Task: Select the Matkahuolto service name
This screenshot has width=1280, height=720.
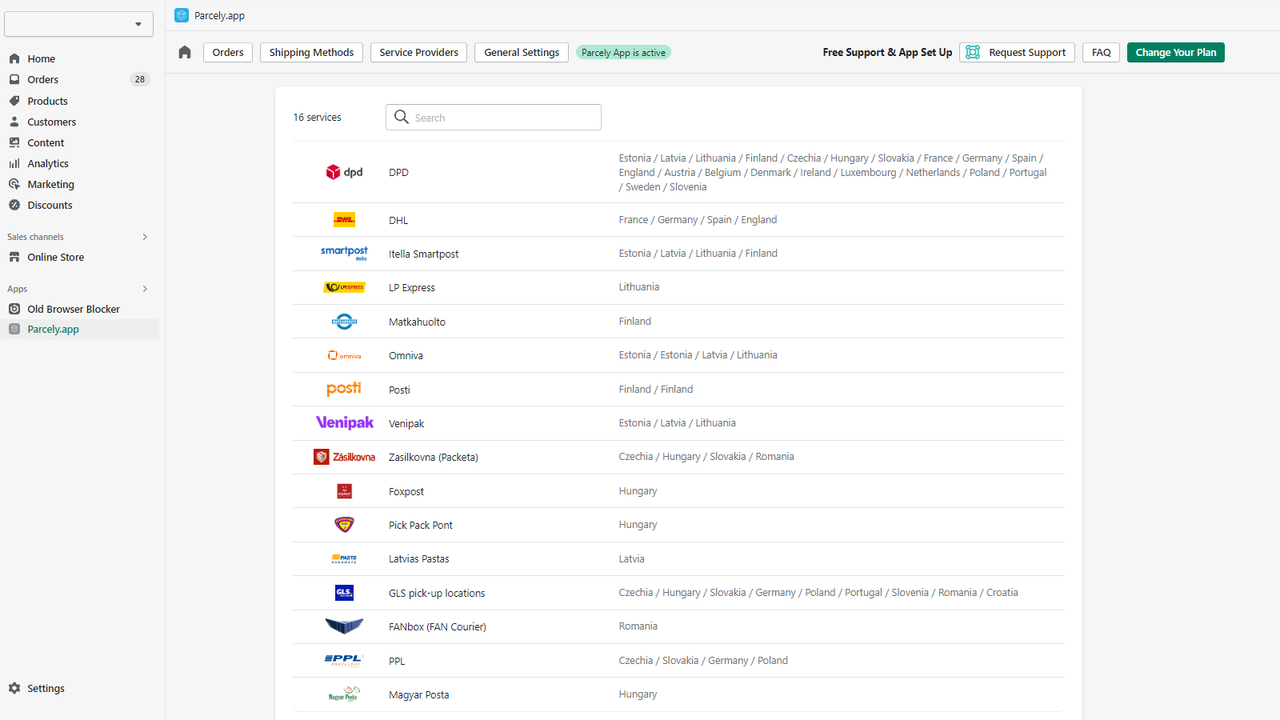Action: coord(417,322)
